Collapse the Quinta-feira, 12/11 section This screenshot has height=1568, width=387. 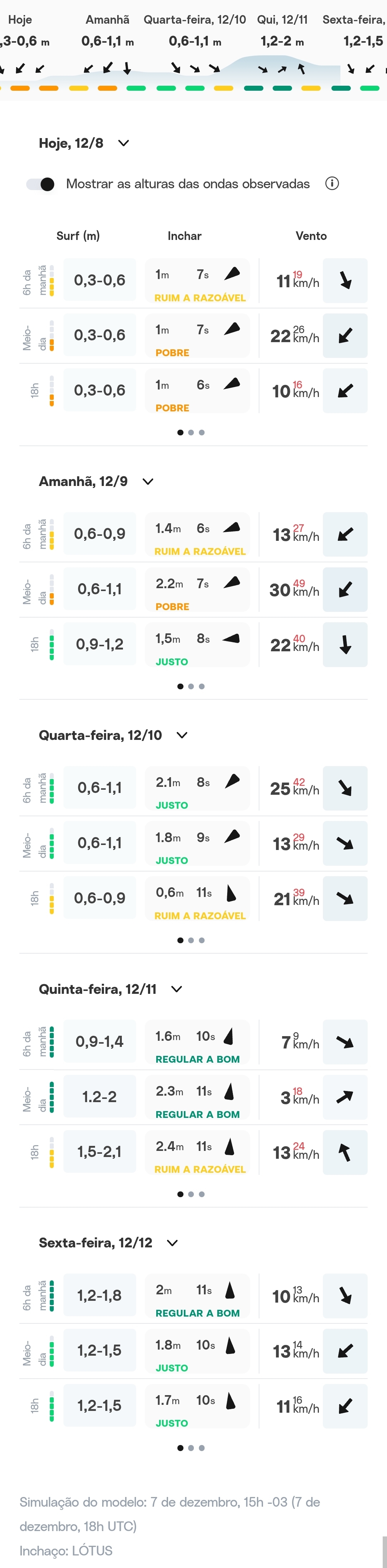tap(176, 988)
